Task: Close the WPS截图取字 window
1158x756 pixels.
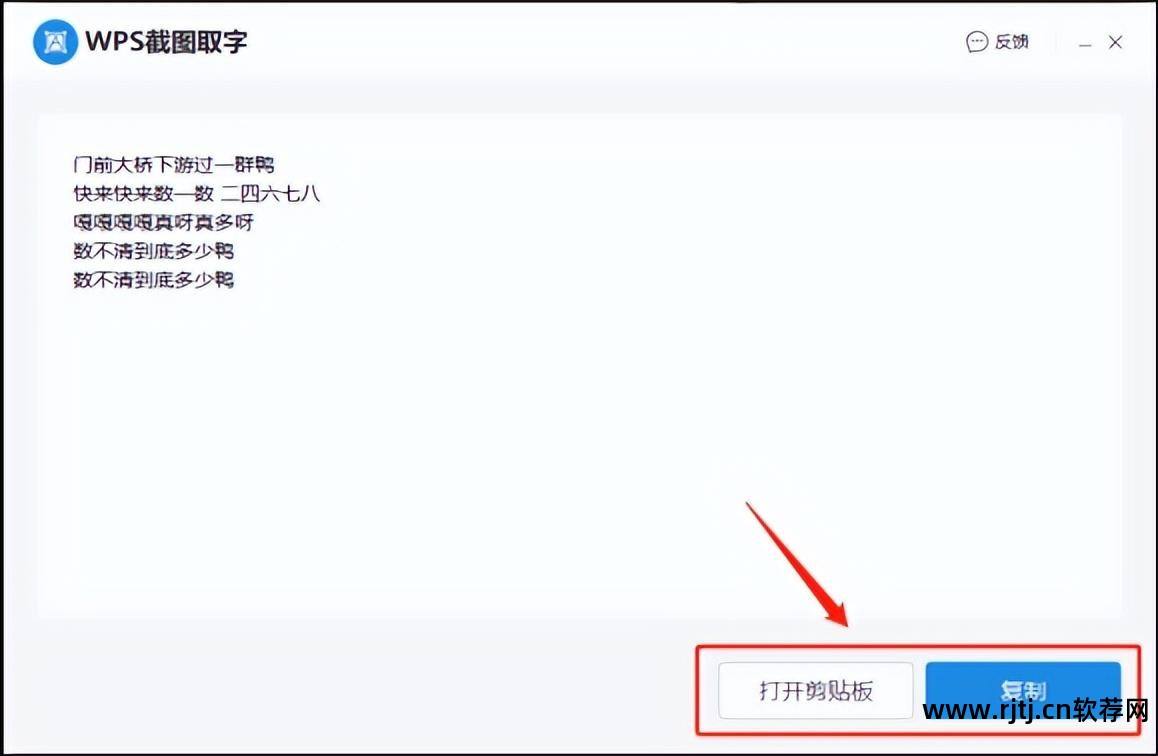Action: point(1115,43)
